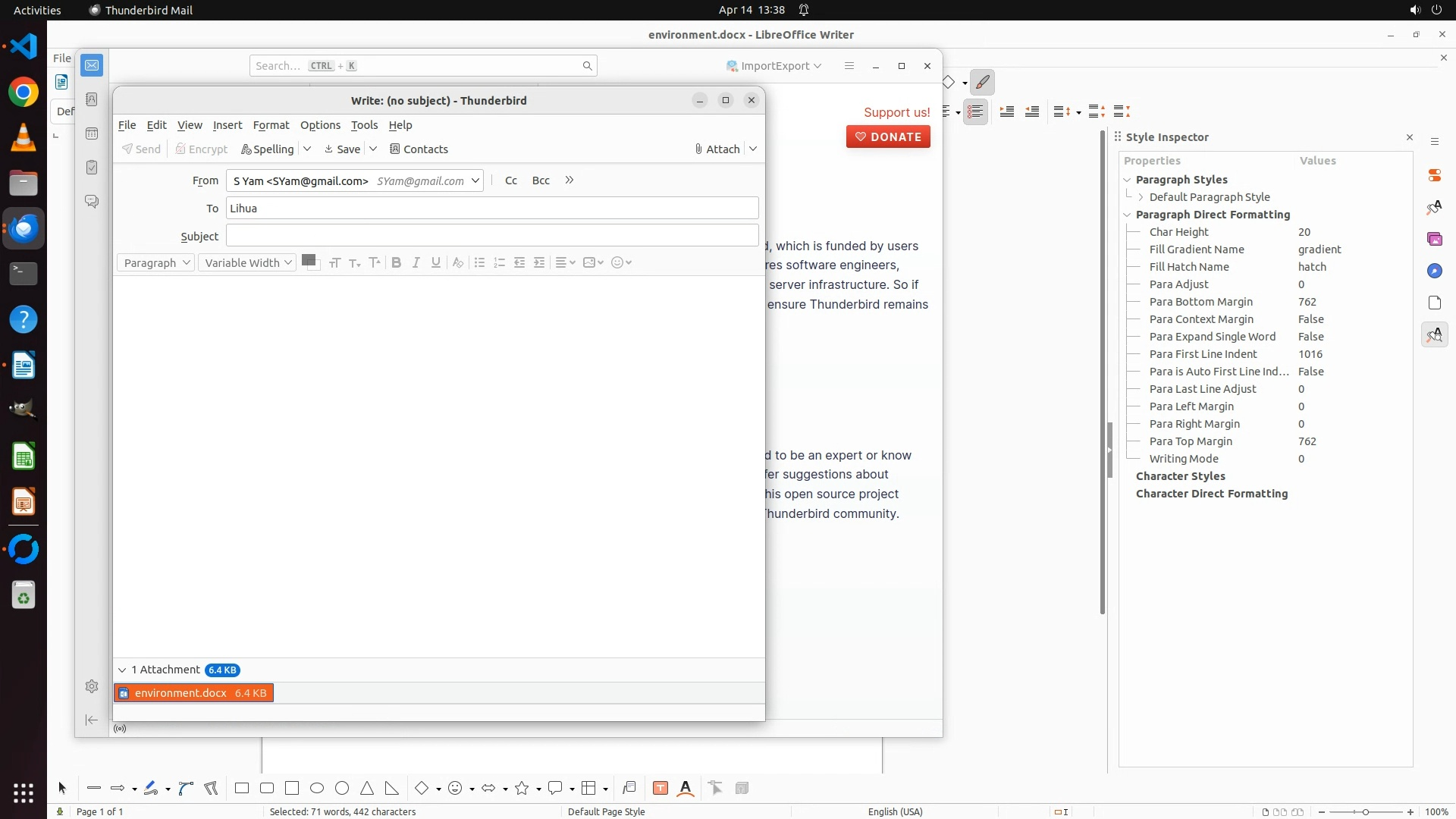The width and height of the screenshot is (1456, 819).
Task: Click the Attach paperclip button
Action: (717, 149)
